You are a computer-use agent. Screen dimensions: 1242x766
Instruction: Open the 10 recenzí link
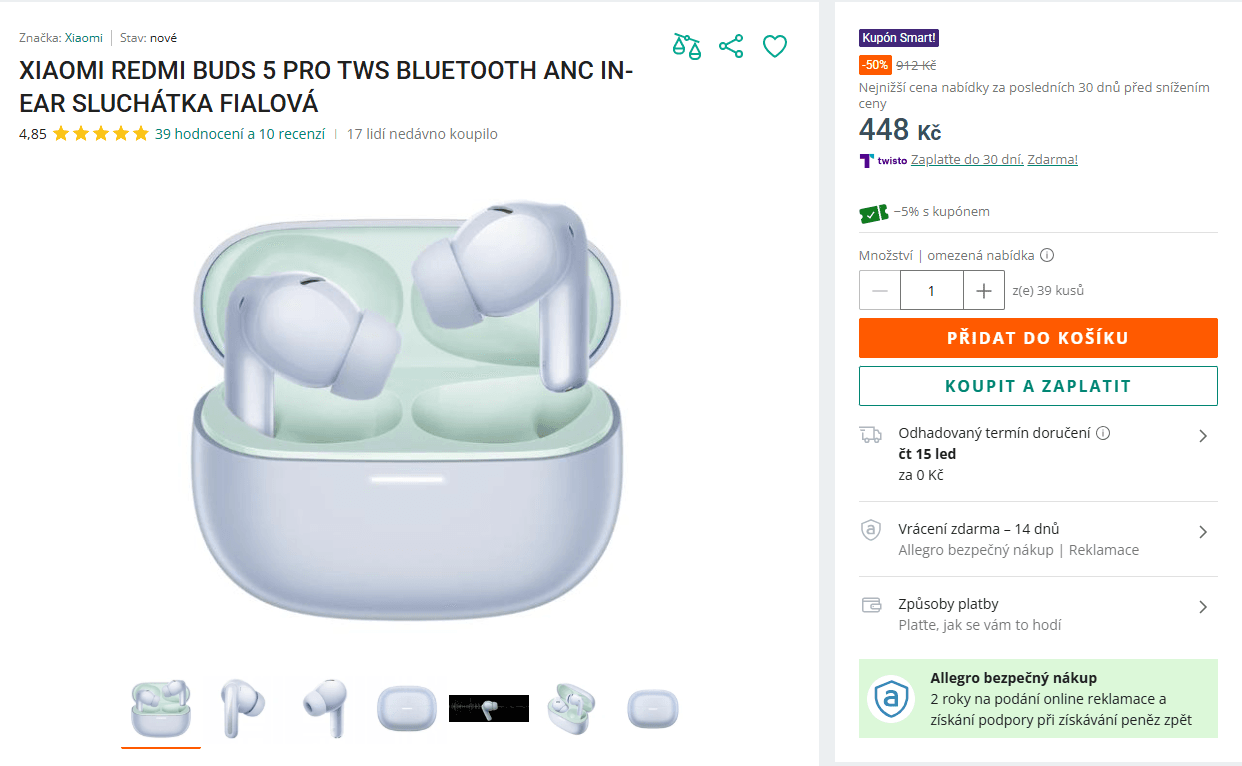tap(290, 133)
